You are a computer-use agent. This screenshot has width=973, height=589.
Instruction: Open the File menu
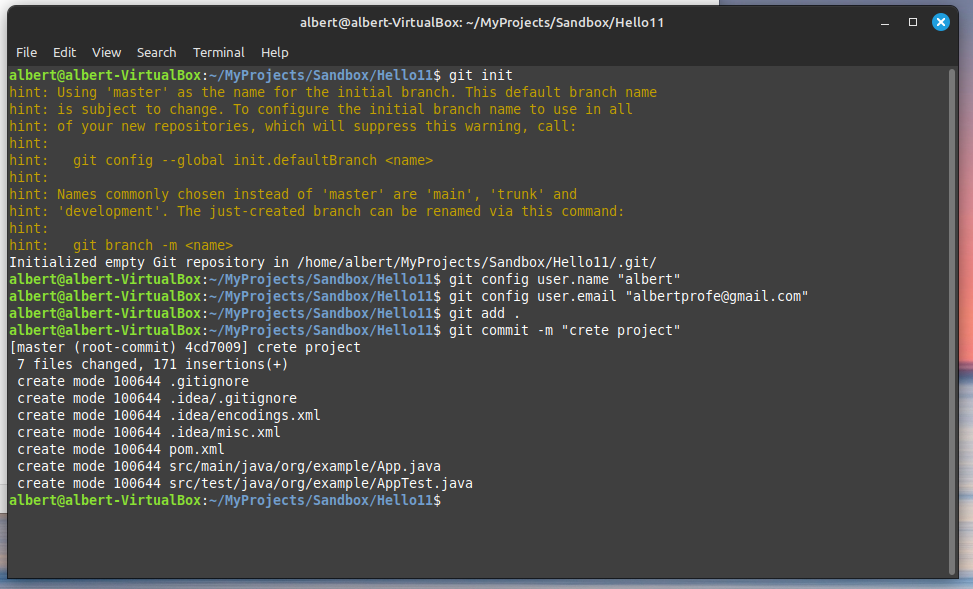(26, 53)
